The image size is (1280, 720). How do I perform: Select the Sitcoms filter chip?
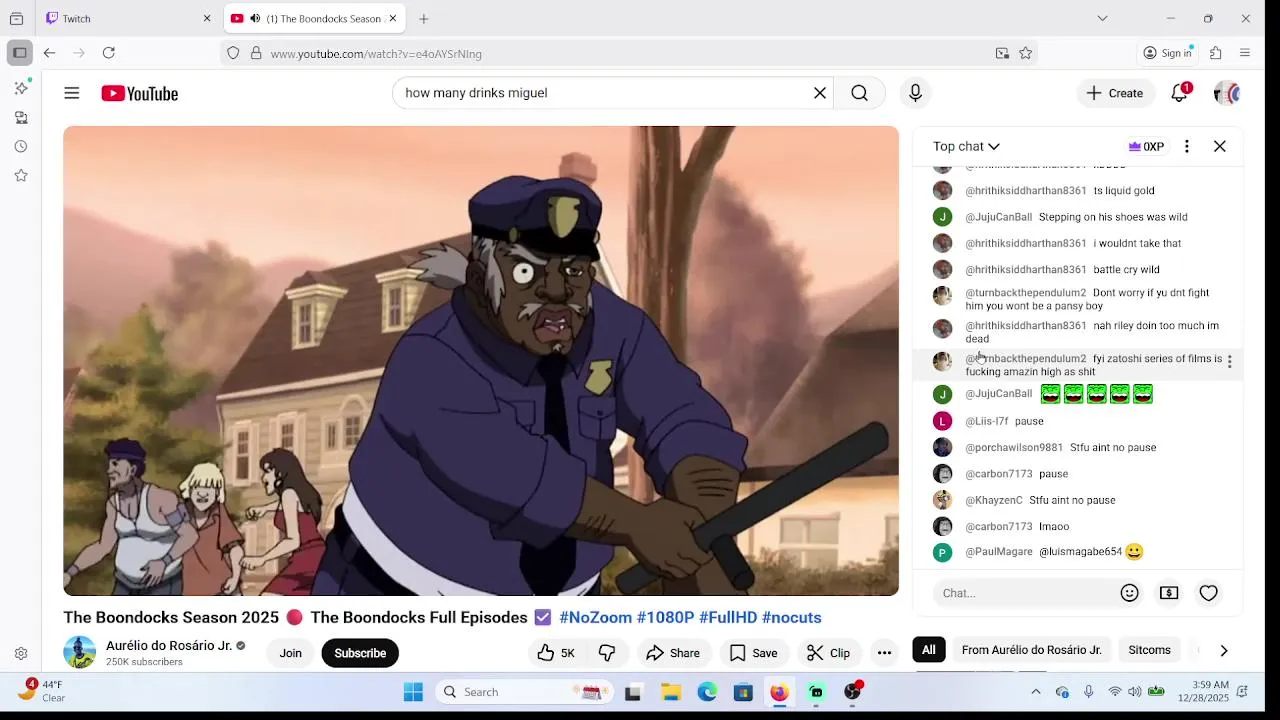pos(1149,650)
